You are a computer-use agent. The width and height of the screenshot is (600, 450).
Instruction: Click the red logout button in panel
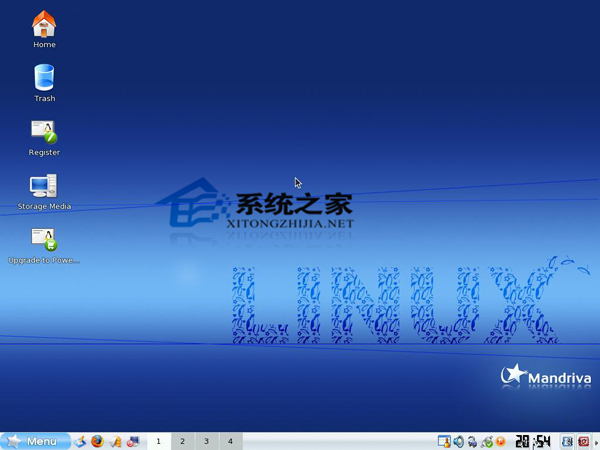pyautogui.click(x=583, y=441)
